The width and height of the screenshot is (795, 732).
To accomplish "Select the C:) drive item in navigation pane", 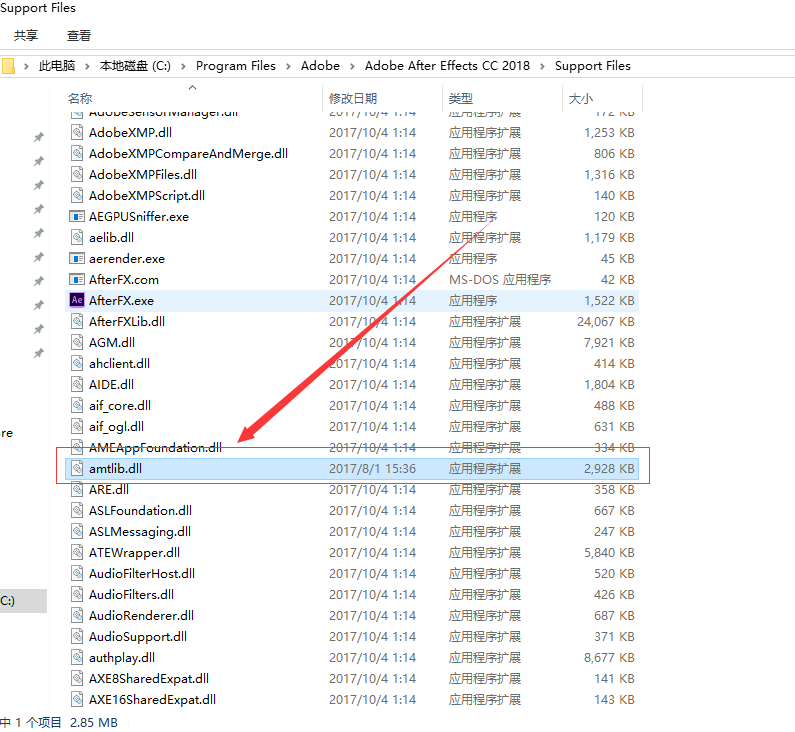I will tap(23, 601).
